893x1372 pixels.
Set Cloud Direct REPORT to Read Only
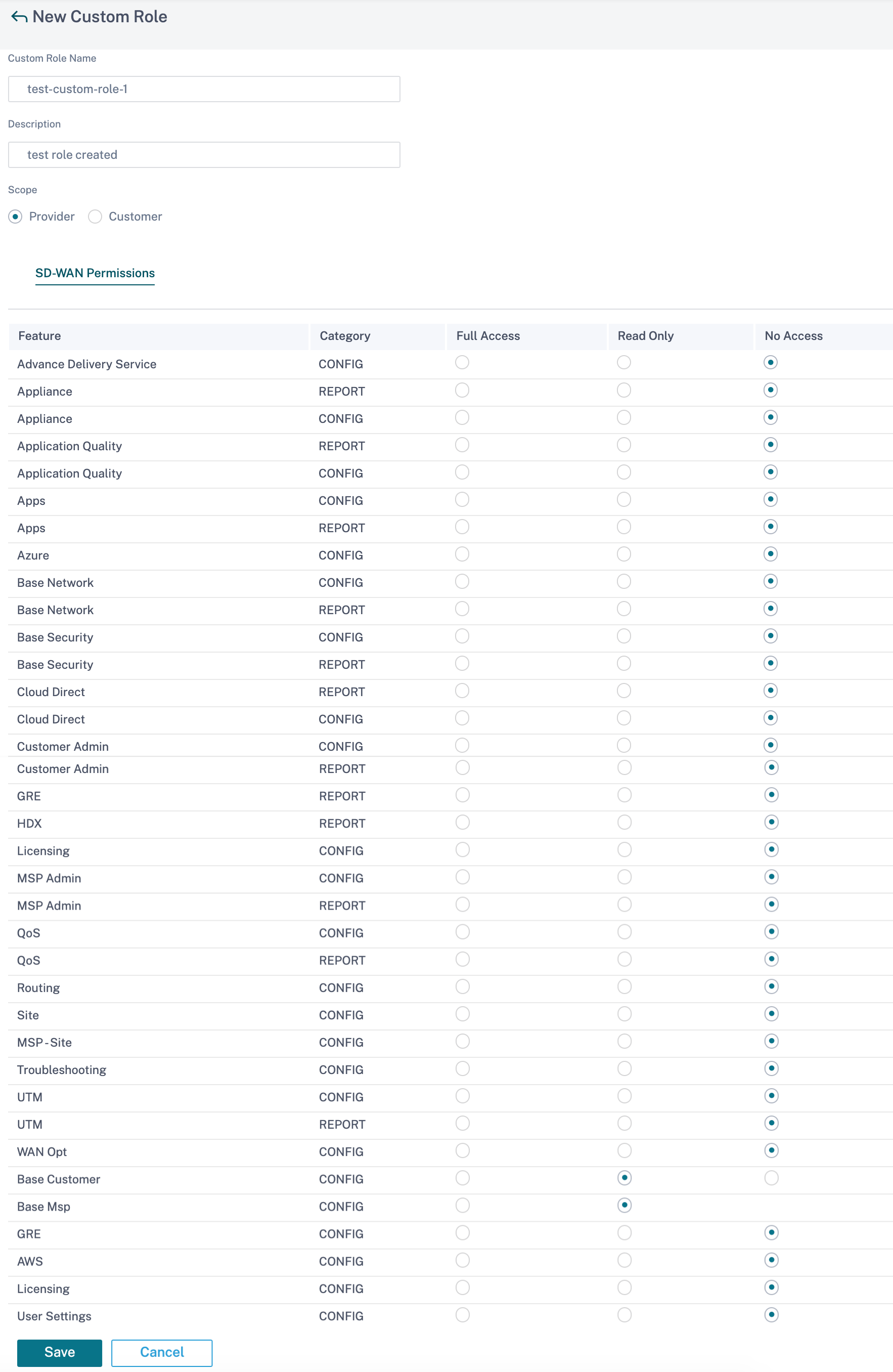(624, 691)
